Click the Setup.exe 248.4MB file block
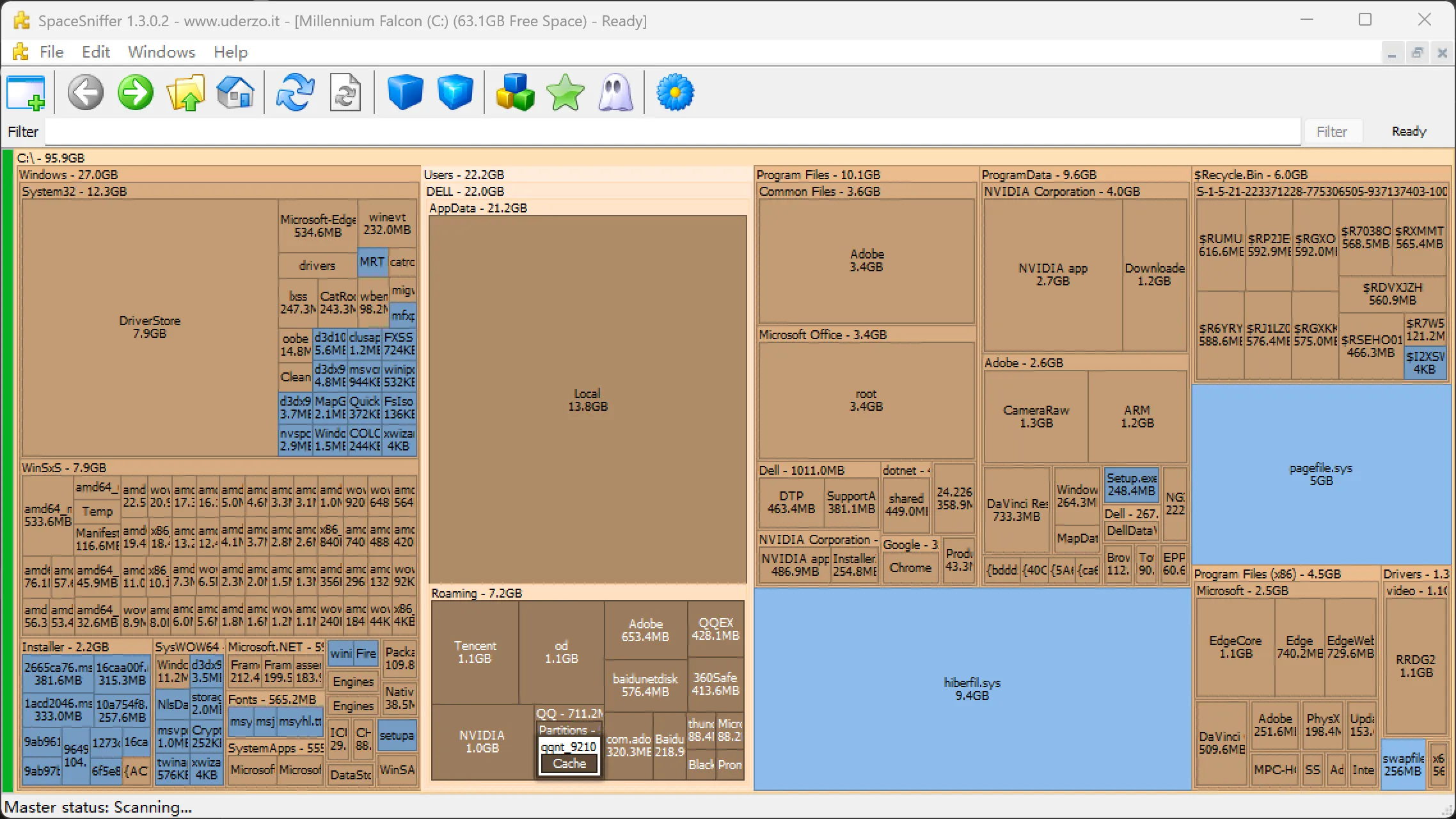 (x=1131, y=484)
